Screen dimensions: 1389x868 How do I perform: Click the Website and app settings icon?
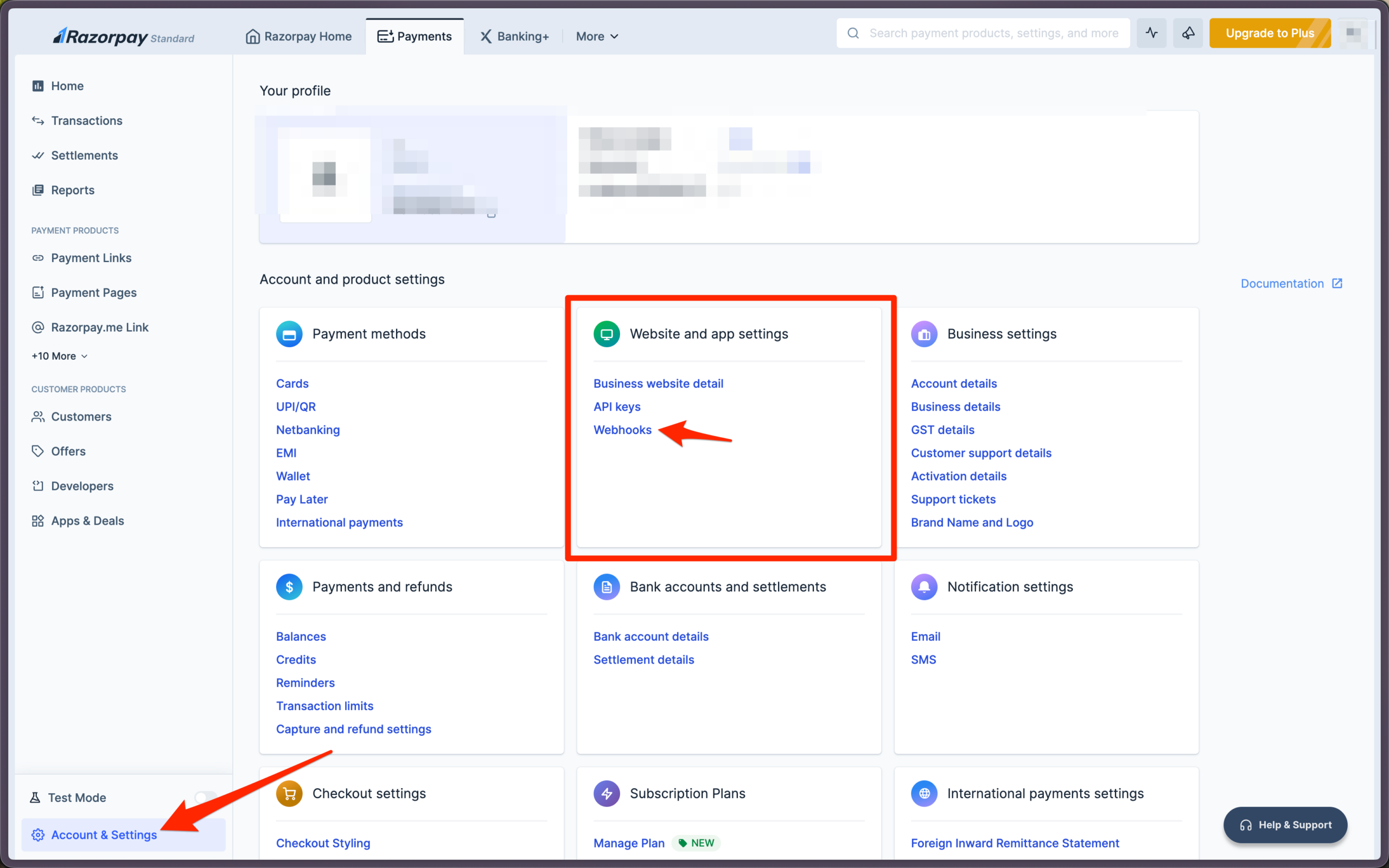click(x=606, y=334)
